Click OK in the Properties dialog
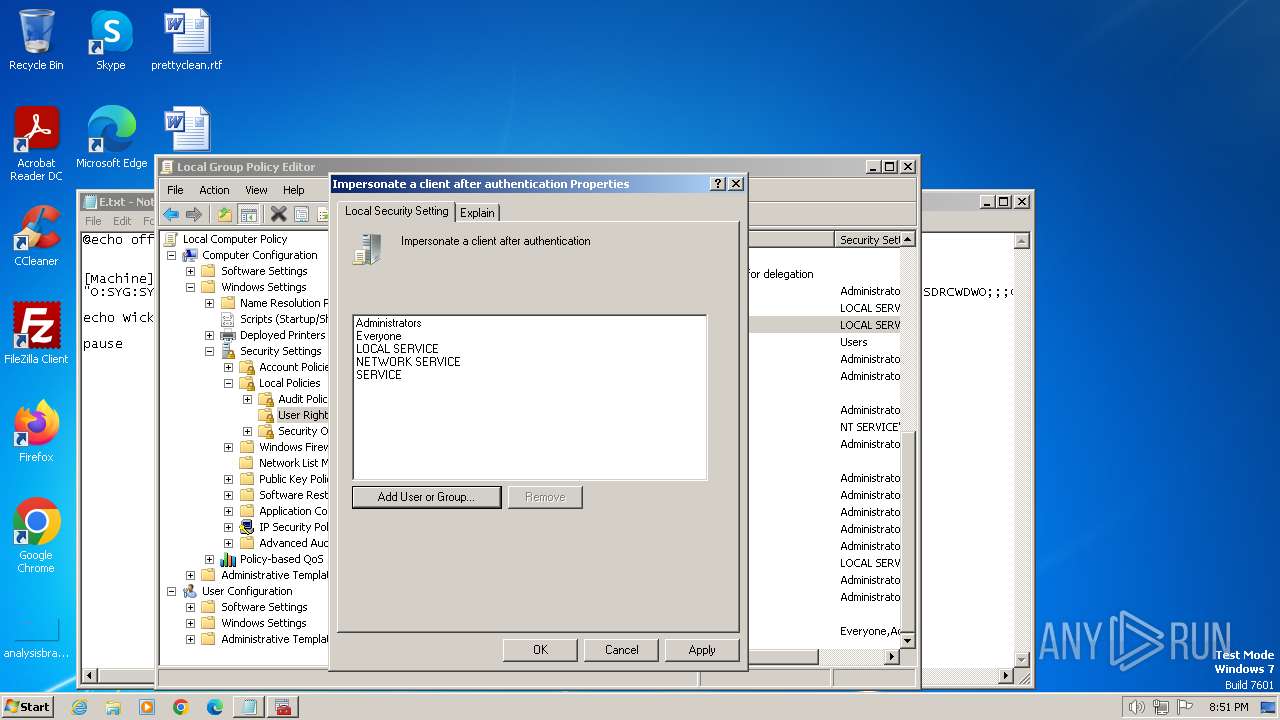1280x720 pixels. point(540,650)
